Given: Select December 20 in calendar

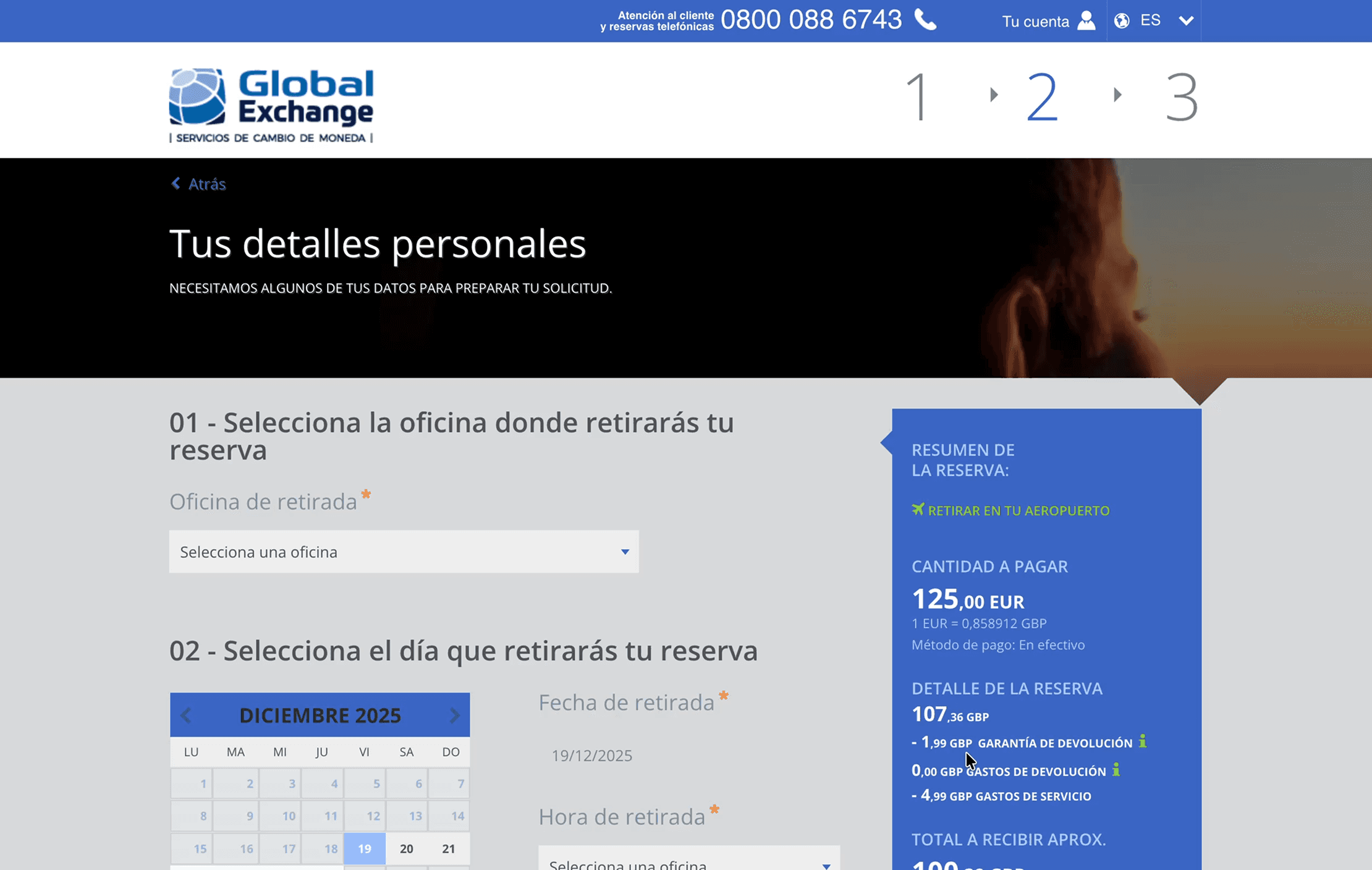Looking at the screenshot, I should [406, 848].
